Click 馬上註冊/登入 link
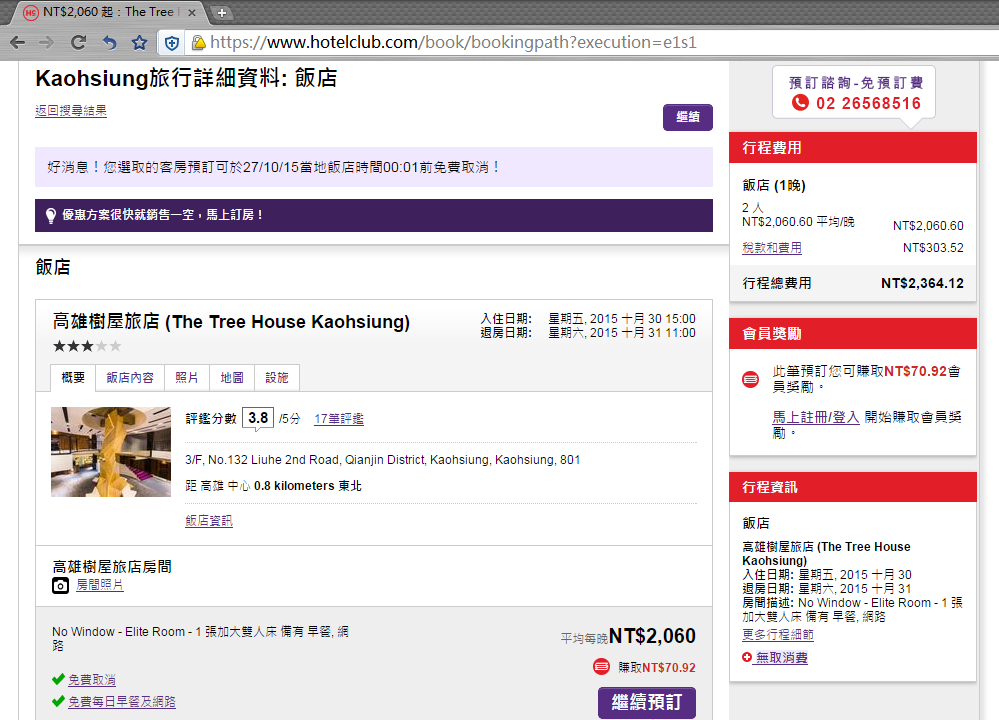The image size is (999, 720). coord(816,417)
